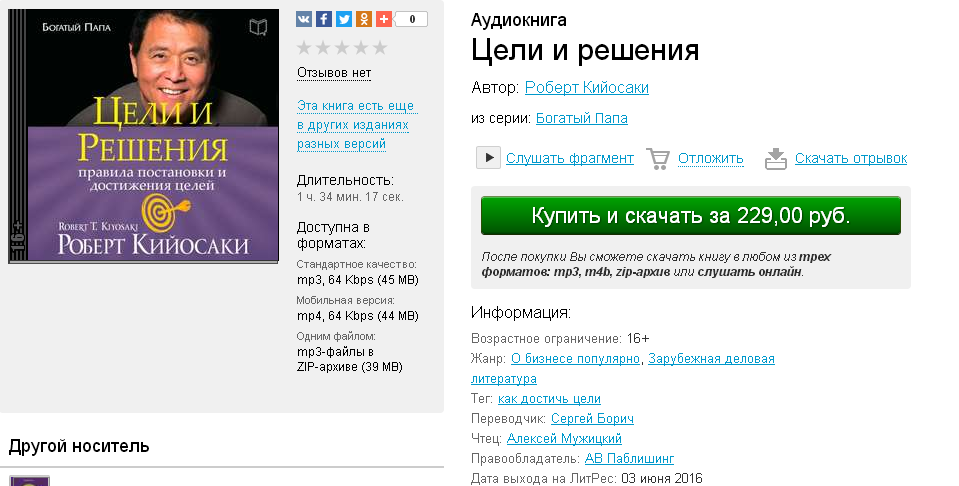
Task: Open the tag 'как достичь цели'
Action: point(549,399)
